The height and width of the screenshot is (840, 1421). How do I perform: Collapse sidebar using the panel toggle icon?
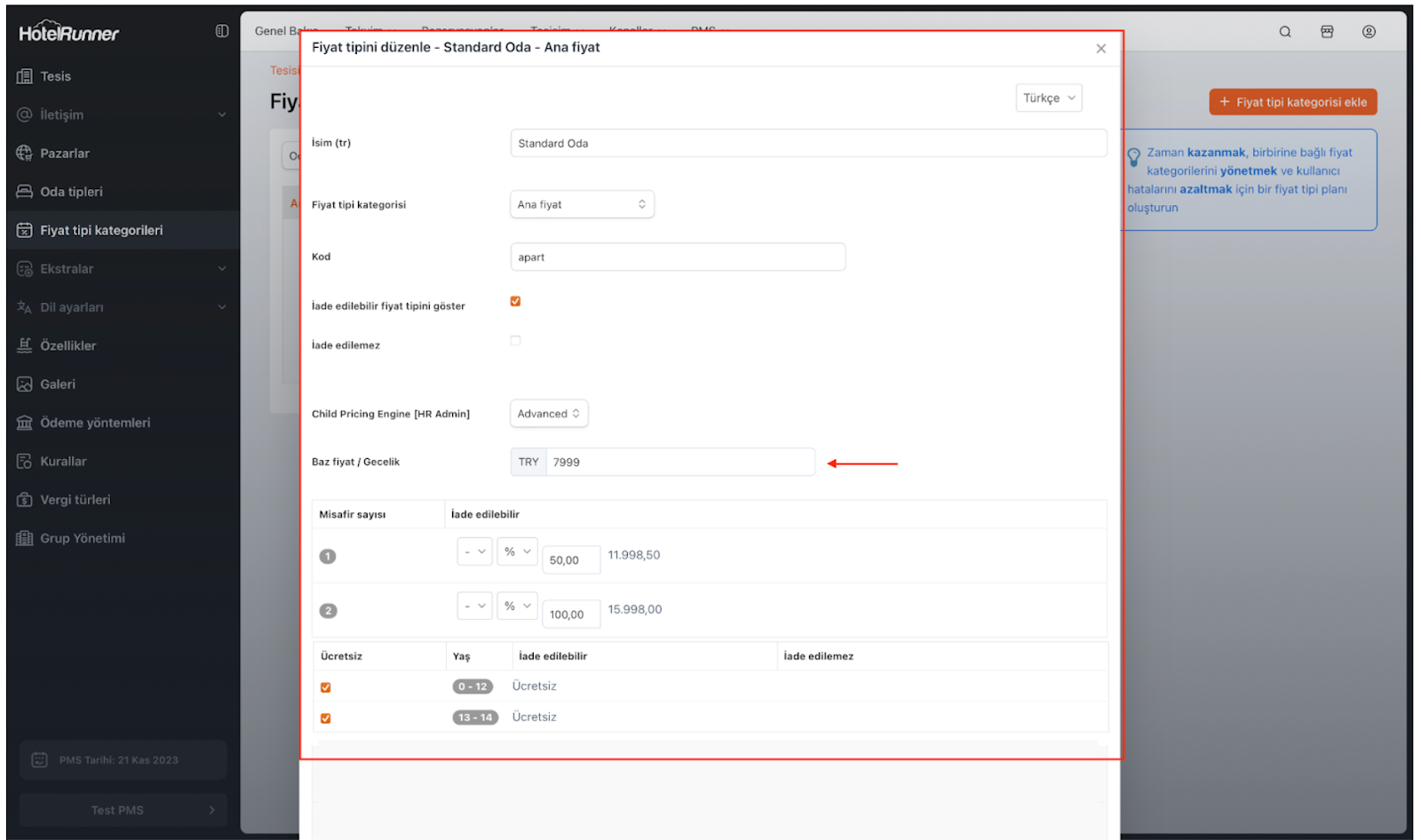pyautogui.click(x=222, y=31)
